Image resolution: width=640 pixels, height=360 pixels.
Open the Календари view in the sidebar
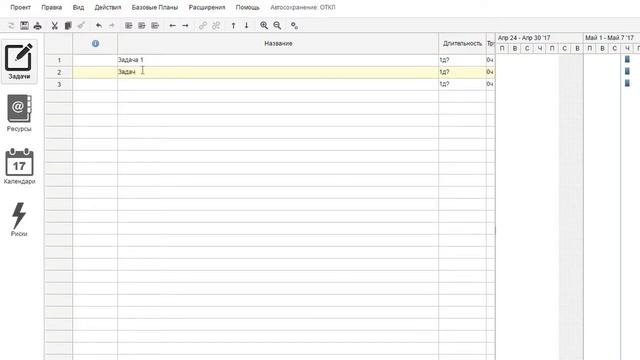tap(19, 166)
